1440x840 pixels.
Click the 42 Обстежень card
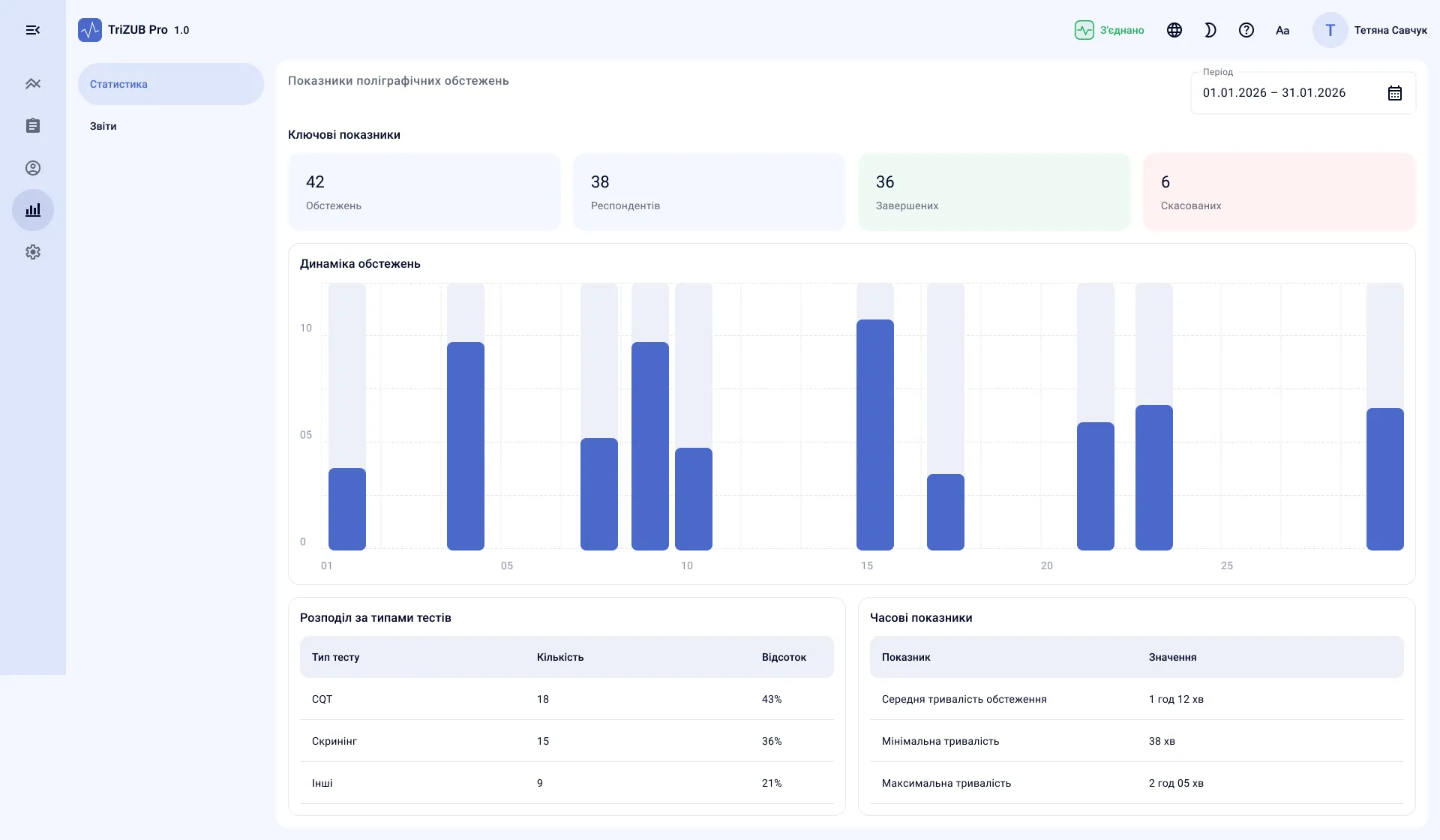424,192
